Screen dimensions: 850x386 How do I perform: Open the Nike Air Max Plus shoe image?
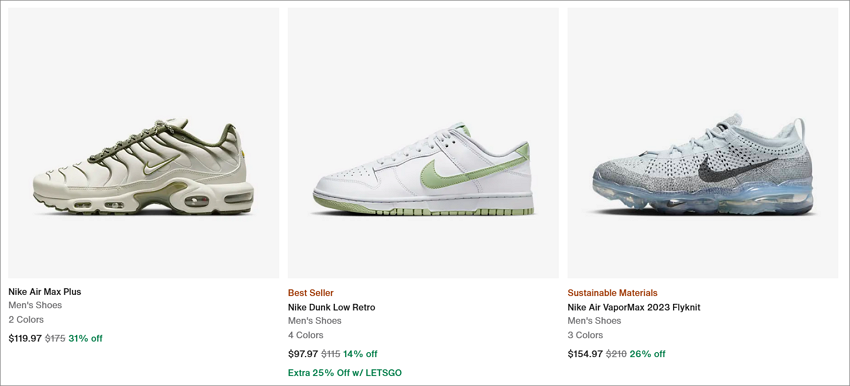144,143
